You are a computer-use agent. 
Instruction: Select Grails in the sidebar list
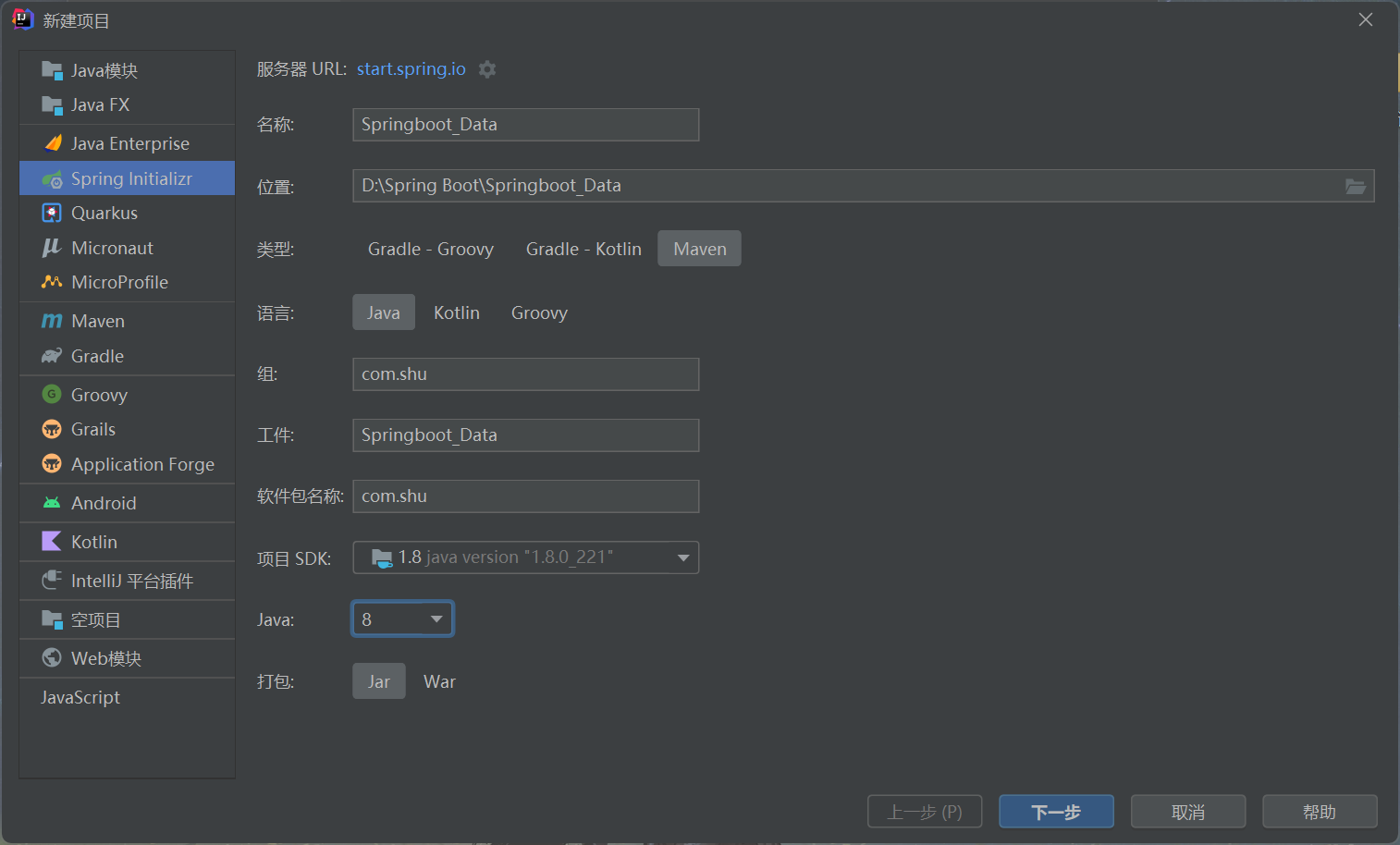pyautogui.click(x=128, y=429)
